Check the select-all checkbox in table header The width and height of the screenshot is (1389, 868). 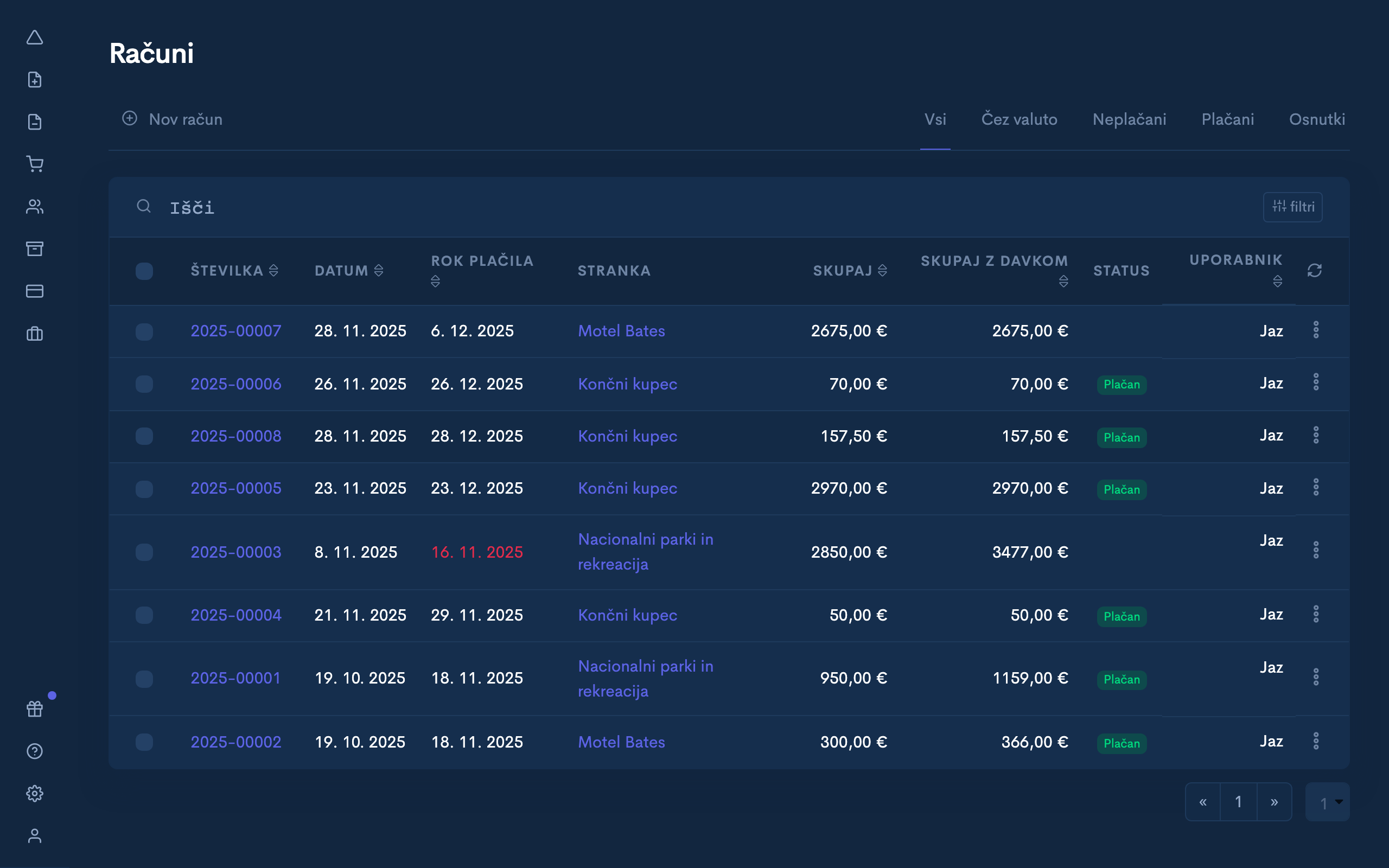tap(144, 270)
